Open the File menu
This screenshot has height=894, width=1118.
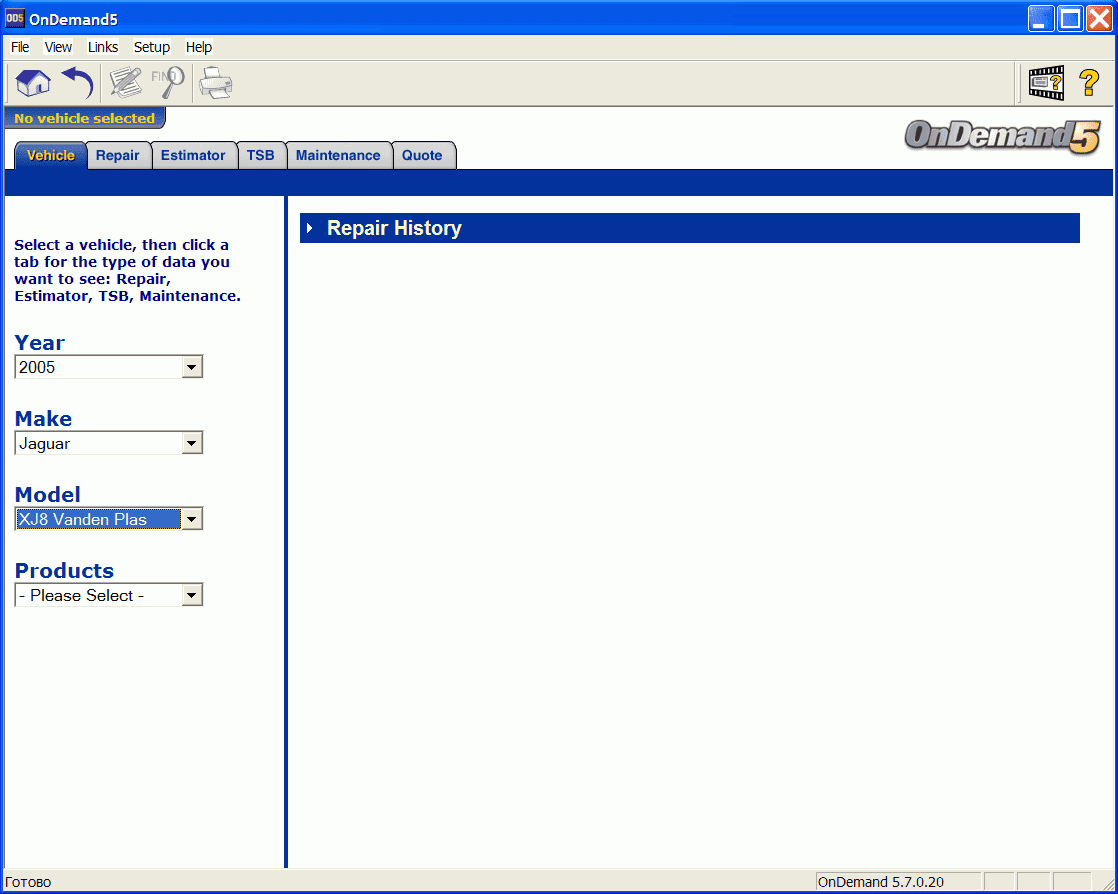click(x=20, y=47)
